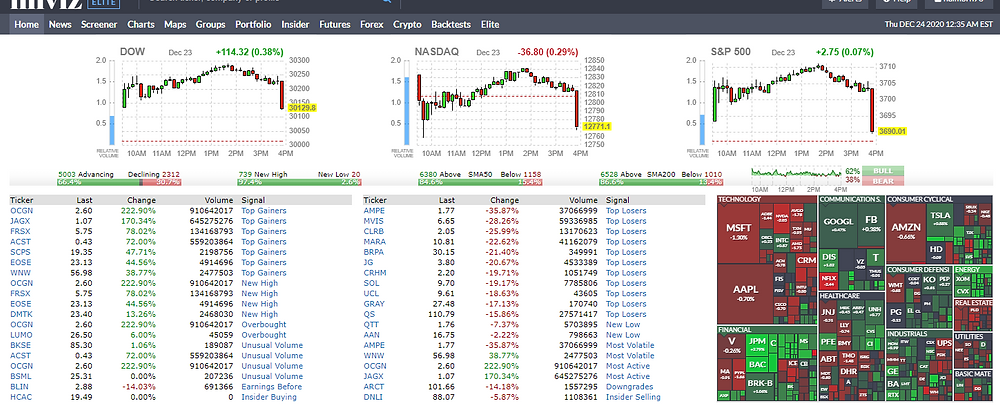Viewport: 1000px width, 408px height.
Task: Open the SCPS ticker link
Action: coord(20,252)
